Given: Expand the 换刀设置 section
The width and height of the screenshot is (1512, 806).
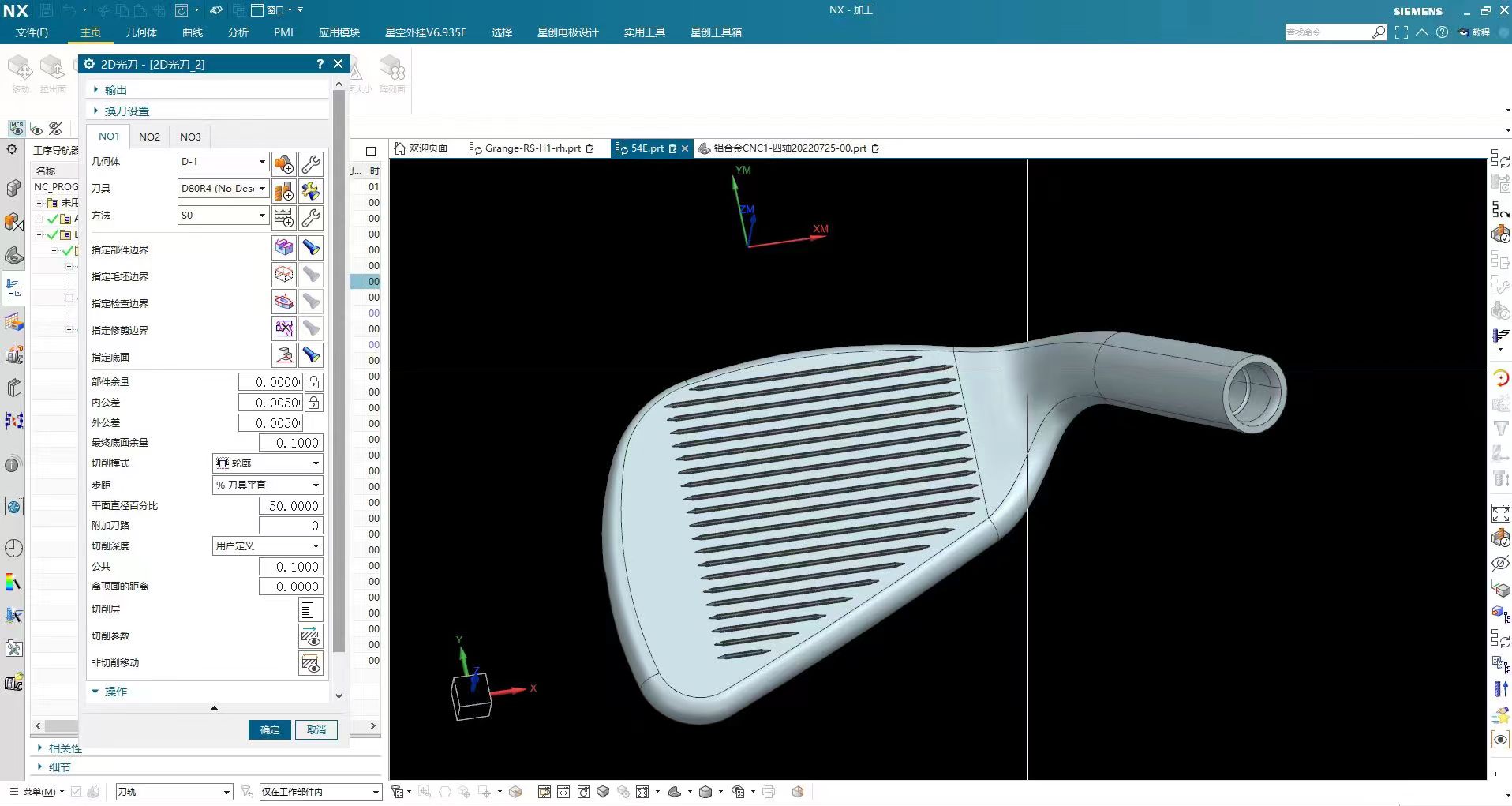Looking at the screenshot, I should click(x=126, y=111).
